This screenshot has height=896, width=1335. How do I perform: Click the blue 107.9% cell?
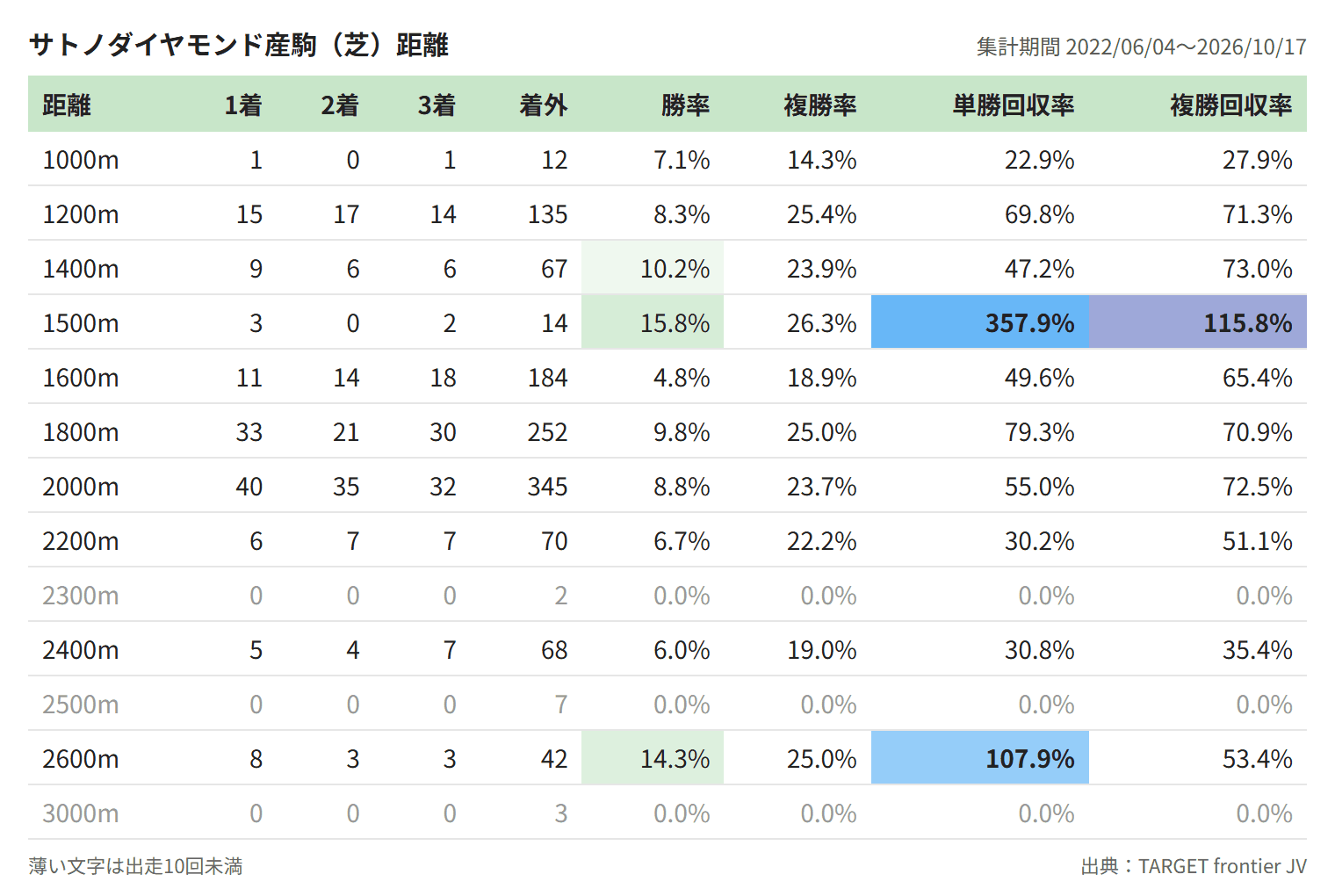coord(980,758)
